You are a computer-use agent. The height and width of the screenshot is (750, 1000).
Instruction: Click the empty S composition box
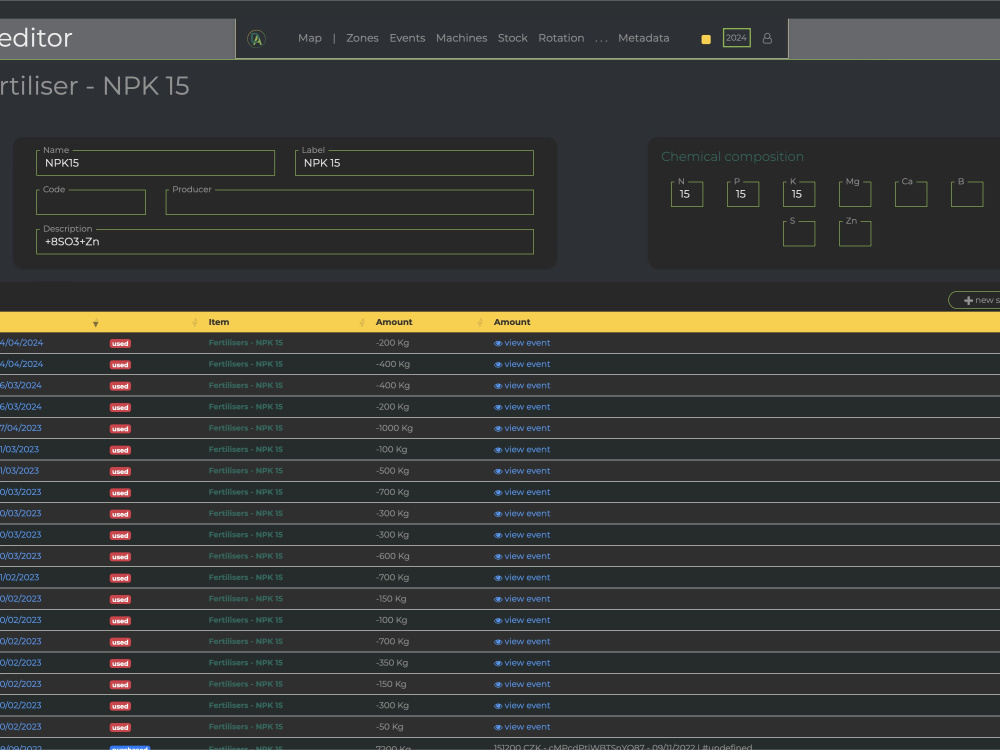coord(799,233)
